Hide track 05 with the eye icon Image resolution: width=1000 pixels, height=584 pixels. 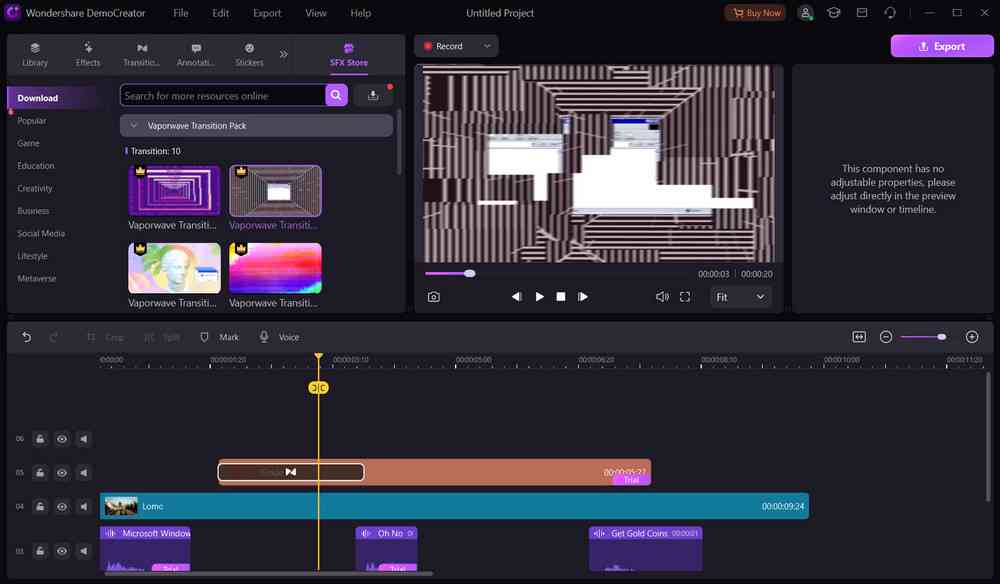click(62, 472)
